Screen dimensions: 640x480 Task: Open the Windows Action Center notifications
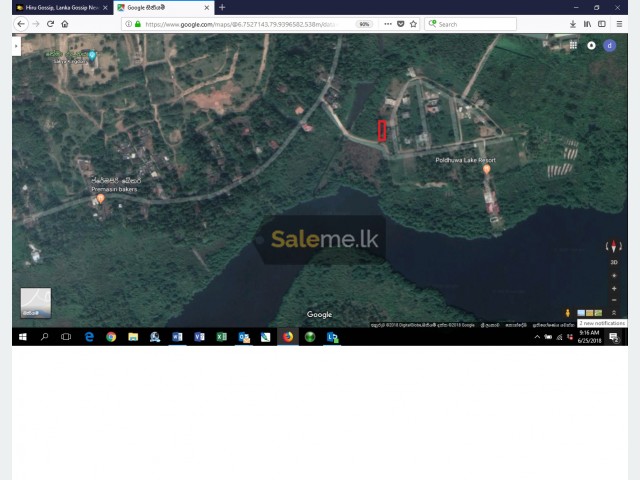[613, 337]
